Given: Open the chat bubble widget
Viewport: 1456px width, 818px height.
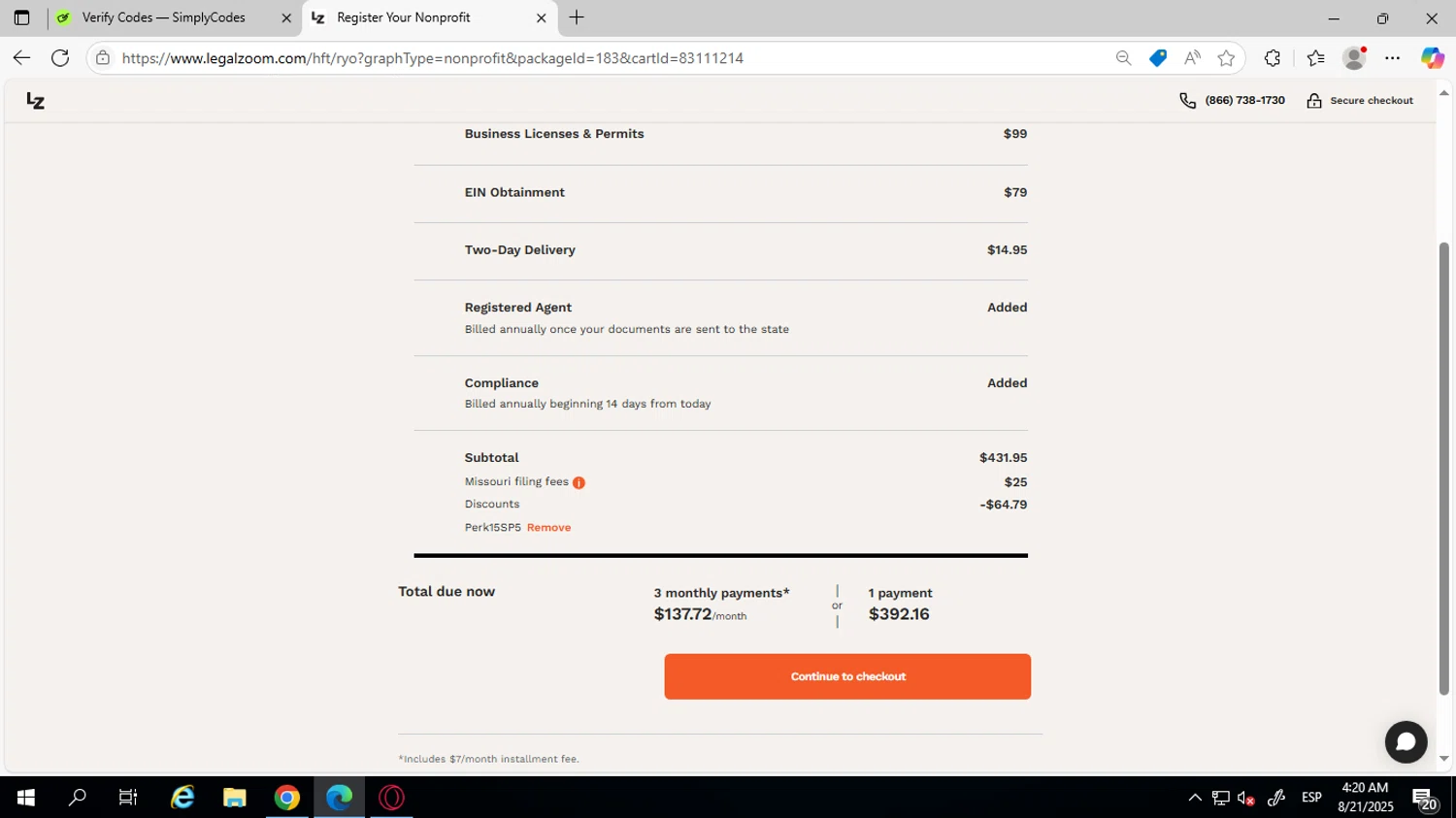Looking at the screenshot, I should pos(1406,742).
